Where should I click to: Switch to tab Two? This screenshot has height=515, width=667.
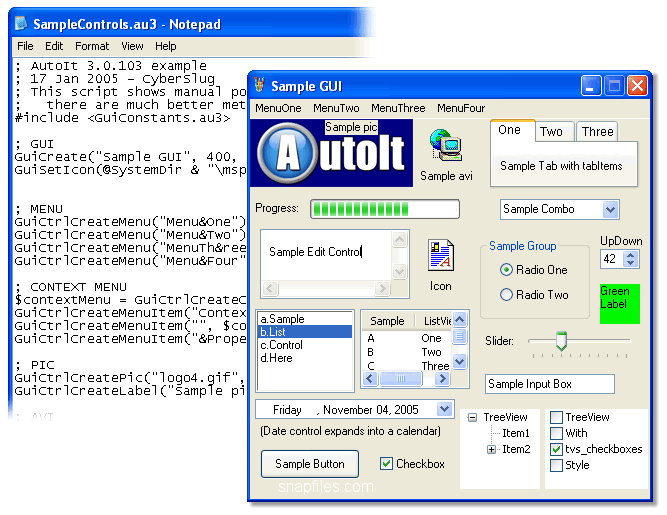(x=555, y=132)
